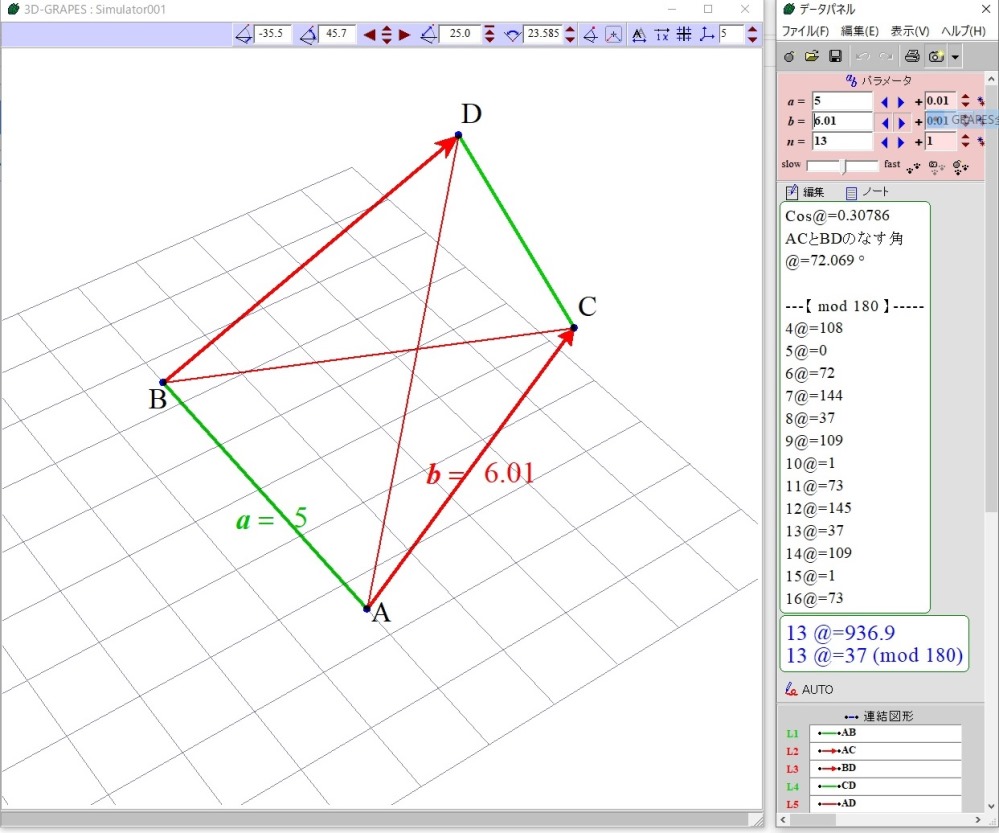Click the axes display icon in toolbar
This screenshot has height=833, width=999.
(707, 35)
